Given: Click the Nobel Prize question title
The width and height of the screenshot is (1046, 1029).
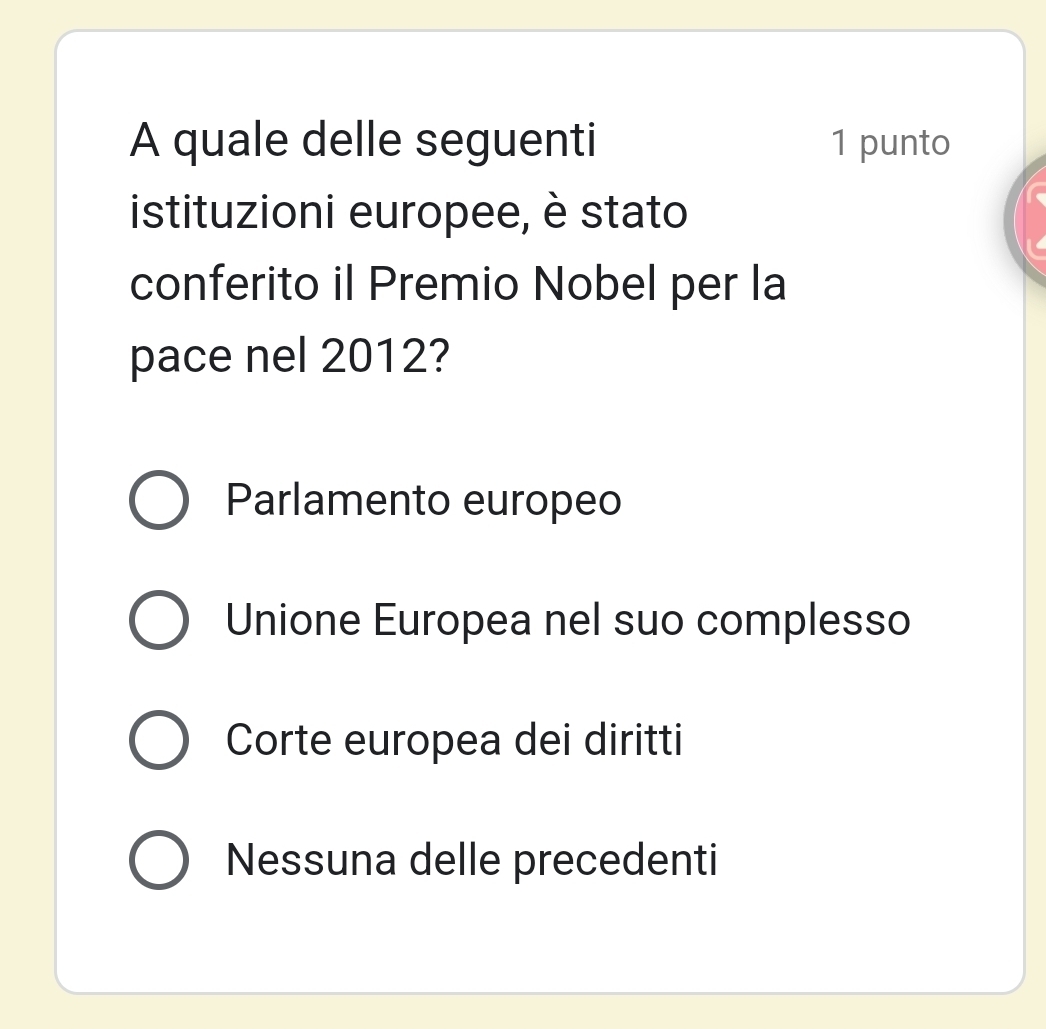Looking at the screenshot, I should coord(458,249).
